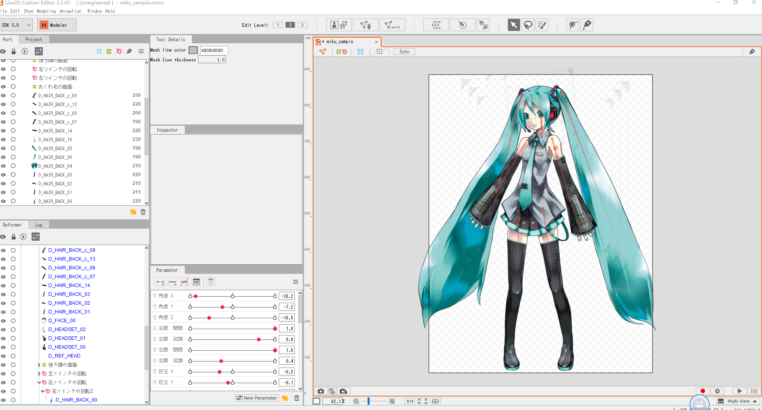Viewport: 762px width, 410px height.
Task: Click the New Parameter button
Action: [256, 398]
